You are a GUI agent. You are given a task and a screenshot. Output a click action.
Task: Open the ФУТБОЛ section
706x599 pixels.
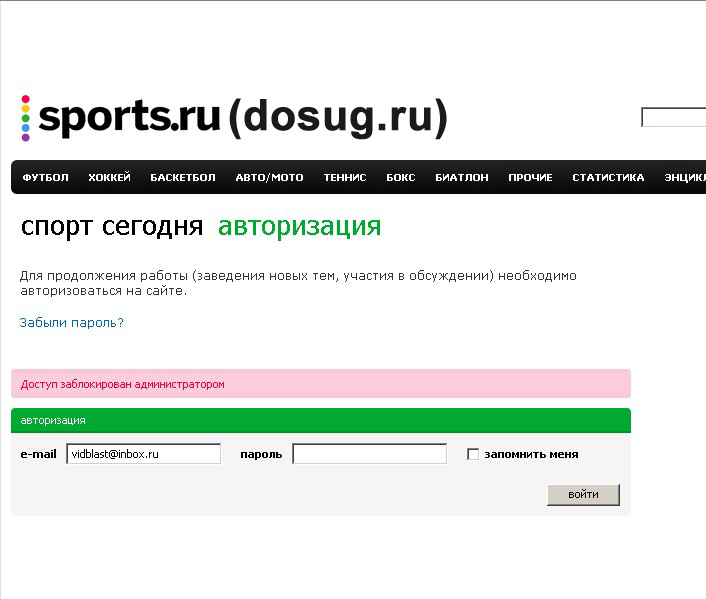tap(45, 177)
